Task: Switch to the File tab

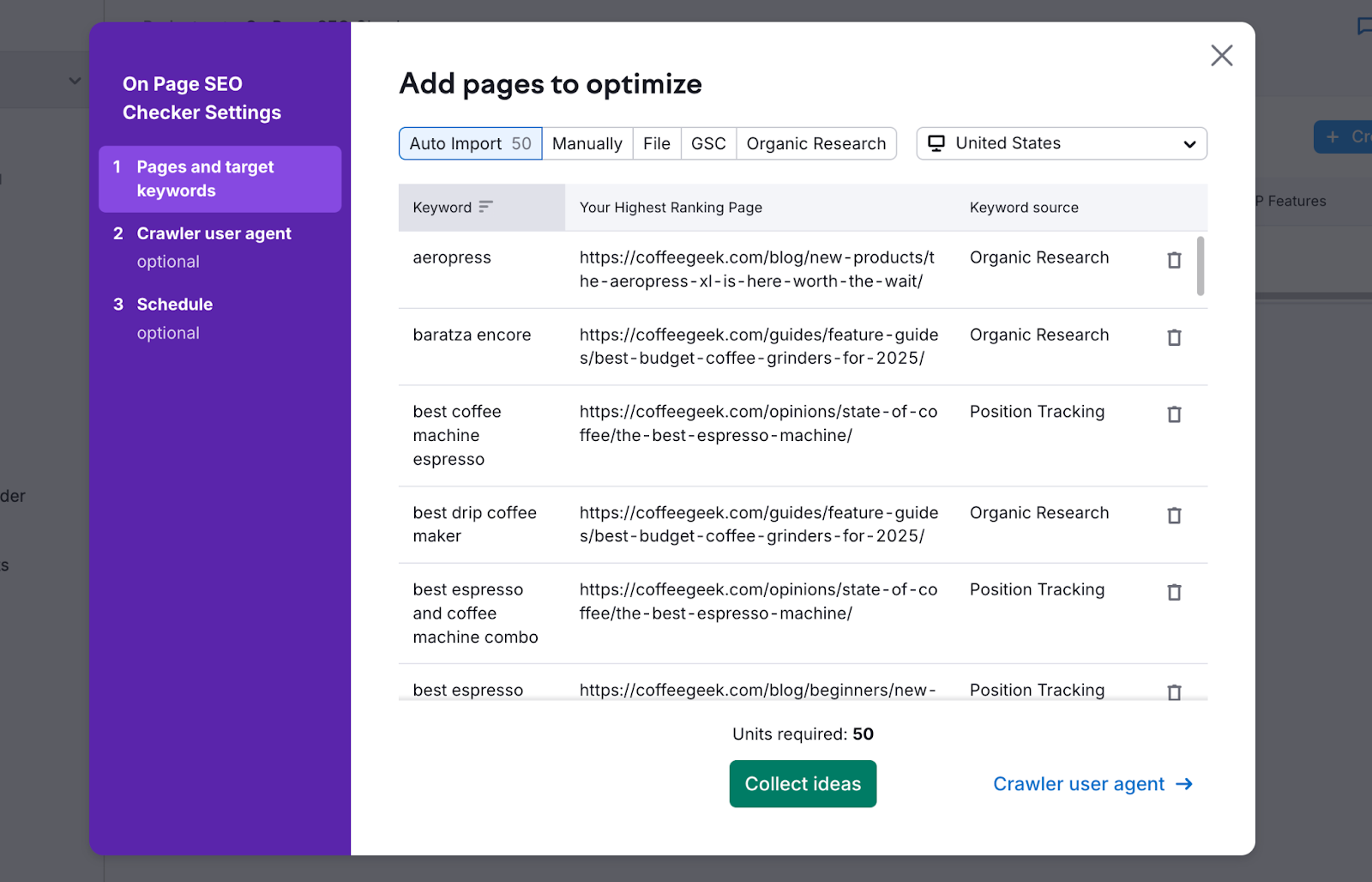Action: point(656,143)
